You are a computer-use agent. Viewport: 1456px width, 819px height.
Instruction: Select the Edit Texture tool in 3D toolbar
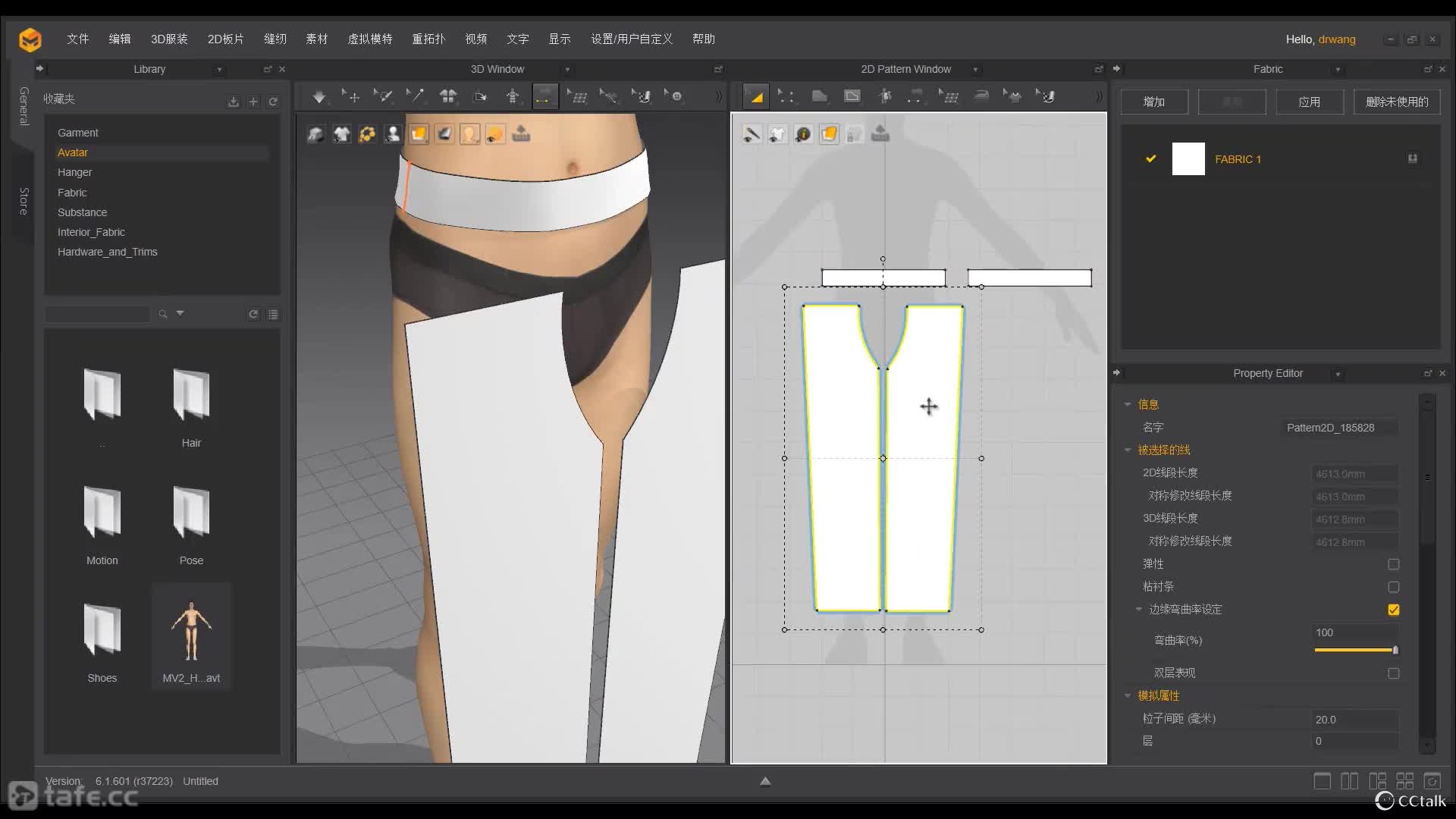(577, 96)
